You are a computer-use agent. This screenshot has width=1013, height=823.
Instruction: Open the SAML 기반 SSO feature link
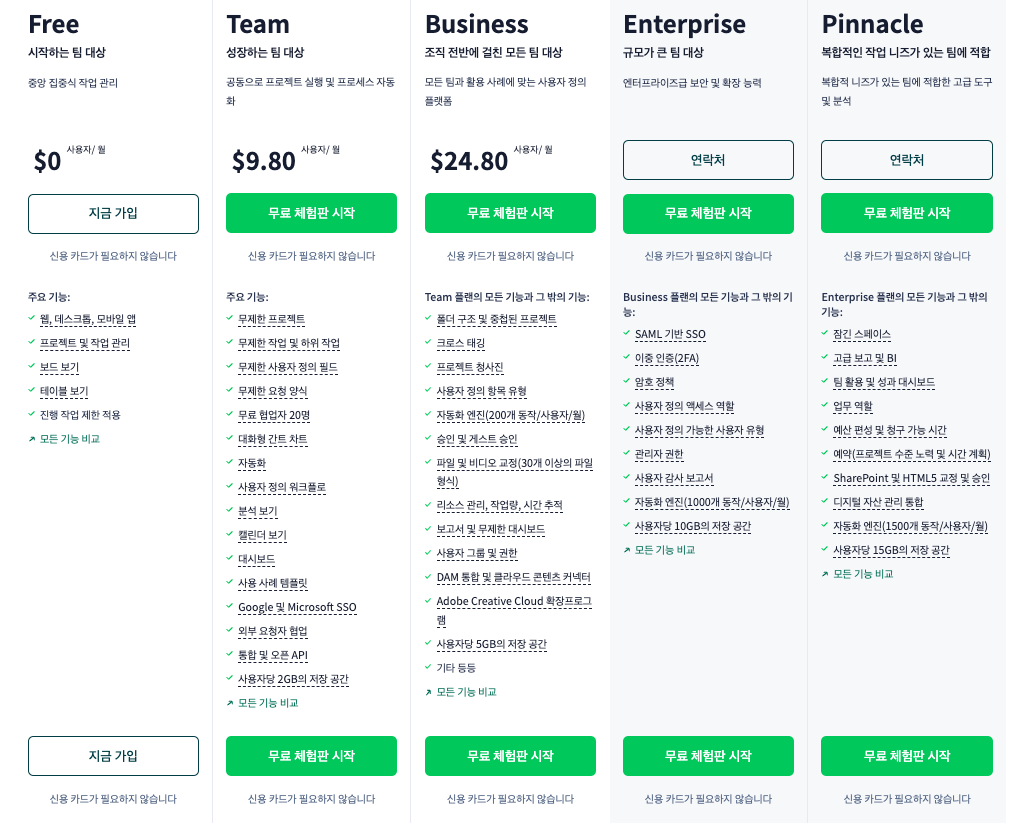pos(670,334)
